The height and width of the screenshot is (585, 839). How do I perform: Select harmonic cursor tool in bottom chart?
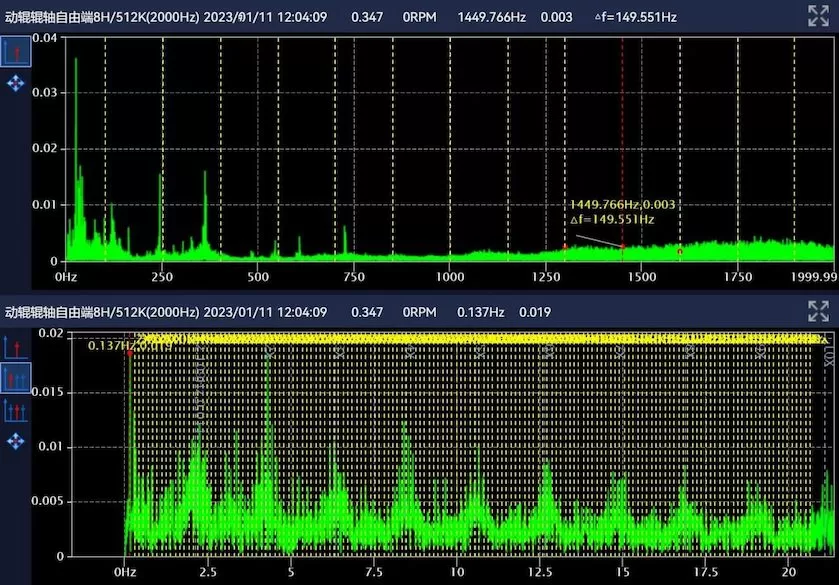pyautogui.click(x=16, y=378)
